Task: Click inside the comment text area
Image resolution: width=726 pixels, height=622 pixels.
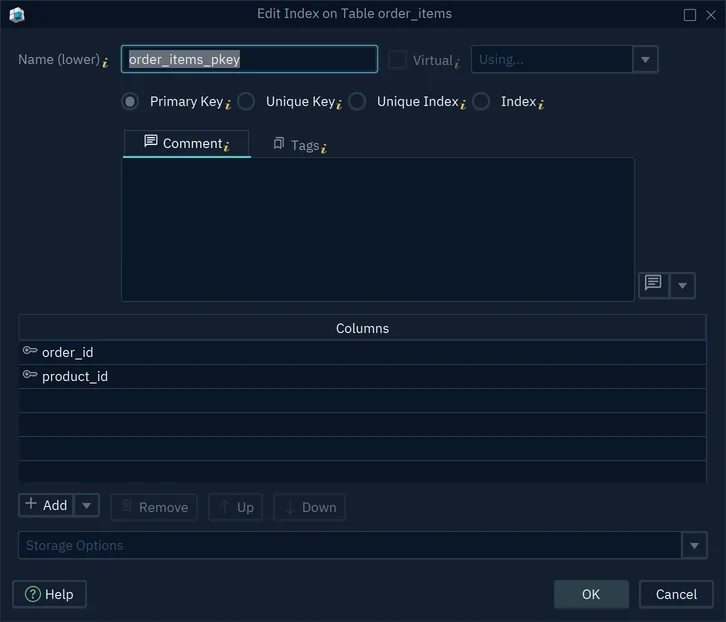Action: [x=378, y=230]
